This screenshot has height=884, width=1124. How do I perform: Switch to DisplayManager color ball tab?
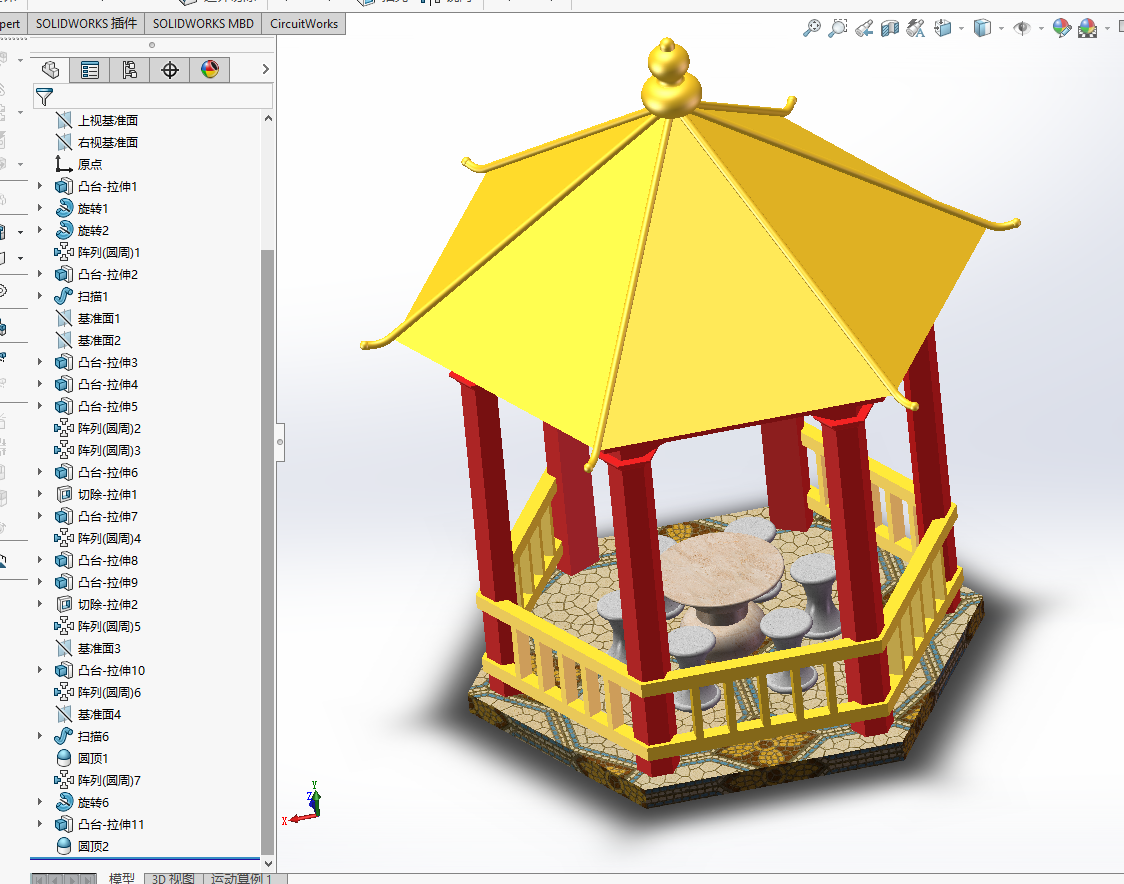(210, 70)
